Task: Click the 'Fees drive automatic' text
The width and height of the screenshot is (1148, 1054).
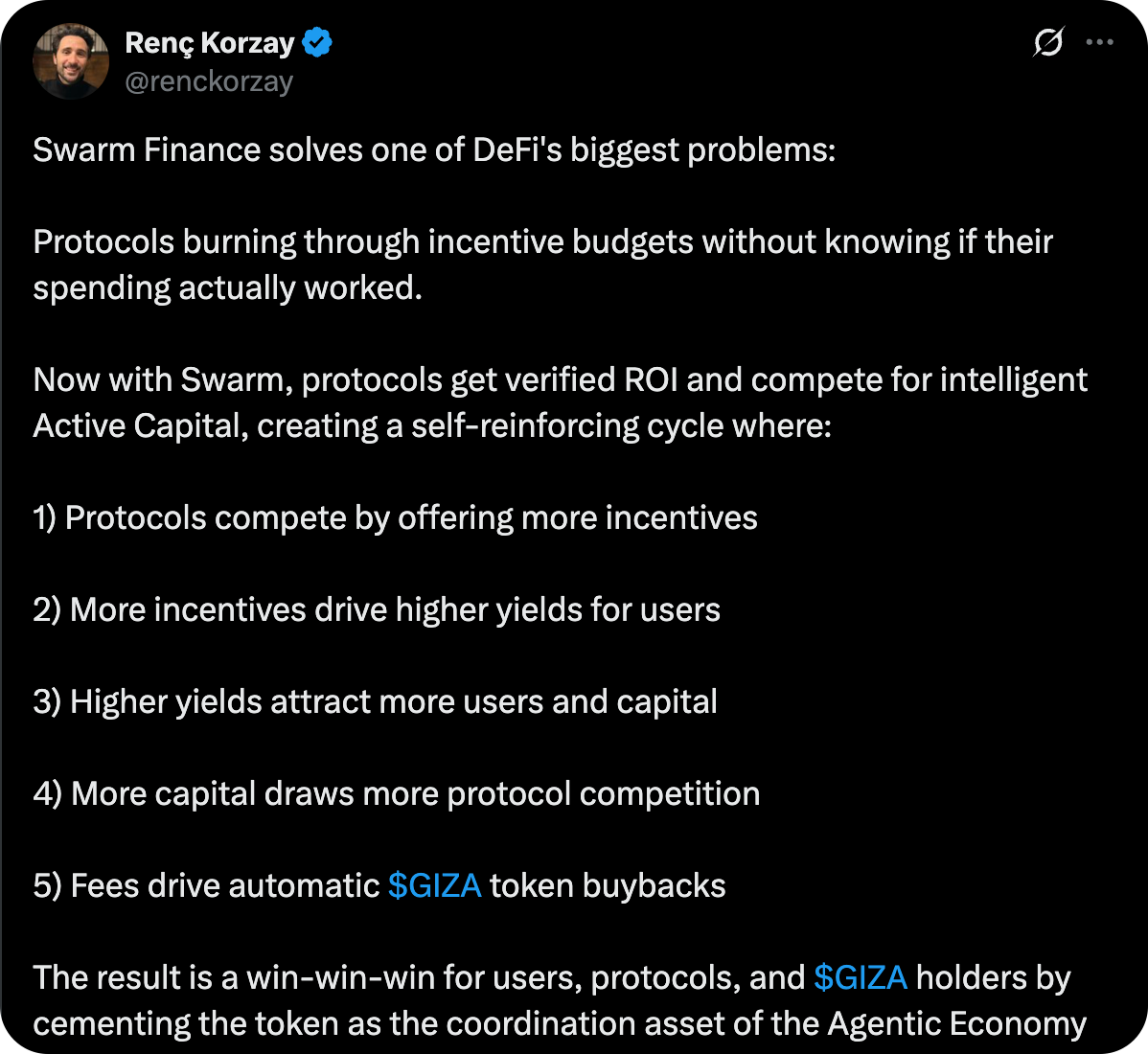Action: tap(225, 886)
